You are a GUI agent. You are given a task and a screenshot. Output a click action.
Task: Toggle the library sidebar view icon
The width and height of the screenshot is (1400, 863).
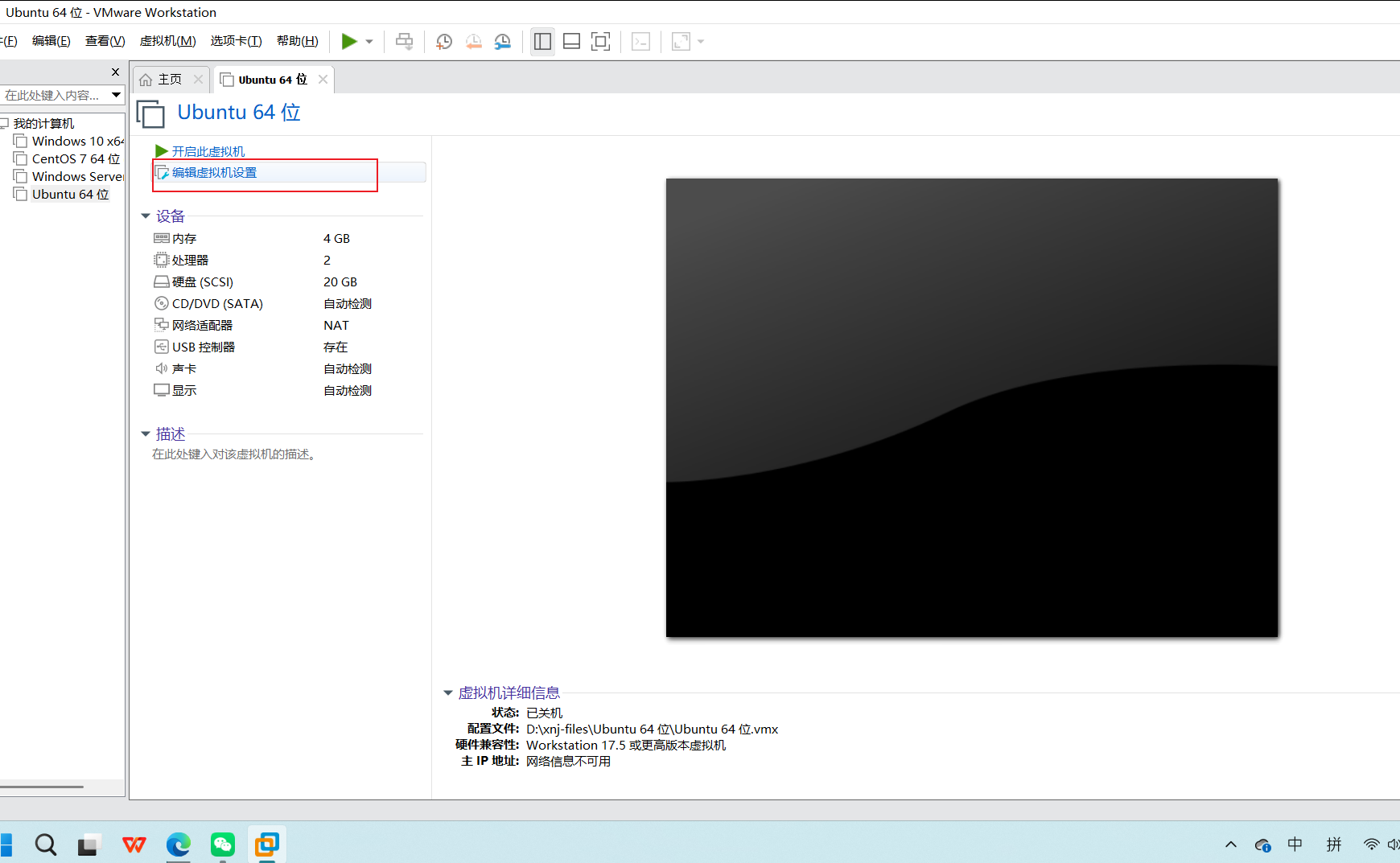(543, 42)
